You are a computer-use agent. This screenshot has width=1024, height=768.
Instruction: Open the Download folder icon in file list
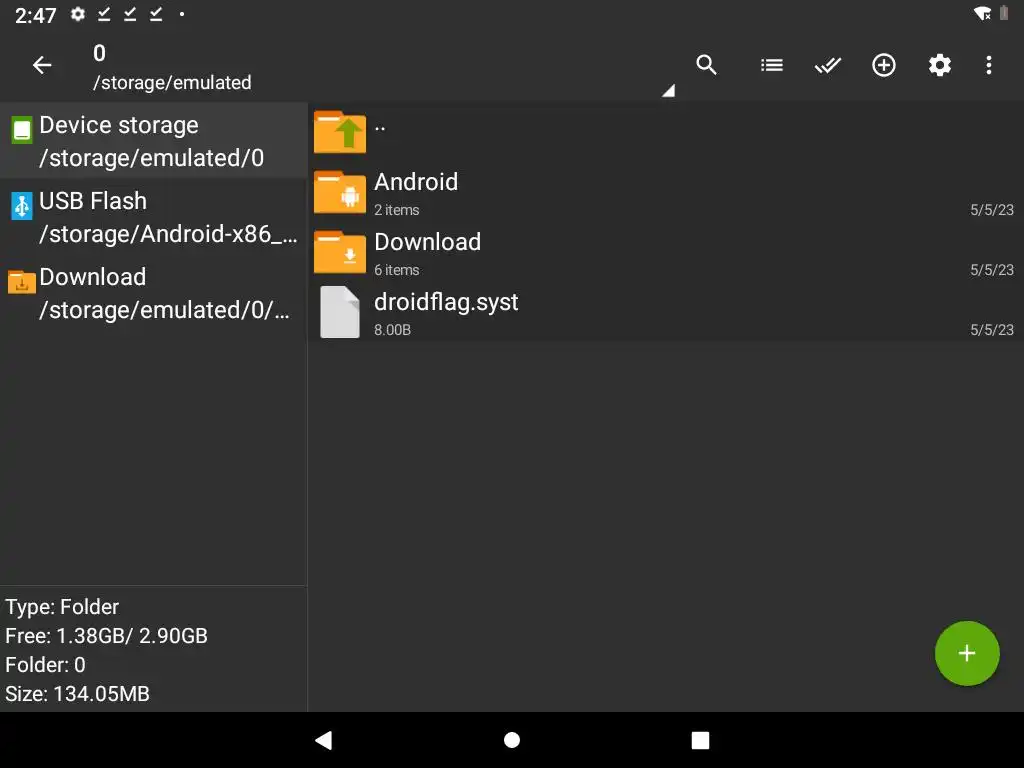340,252
